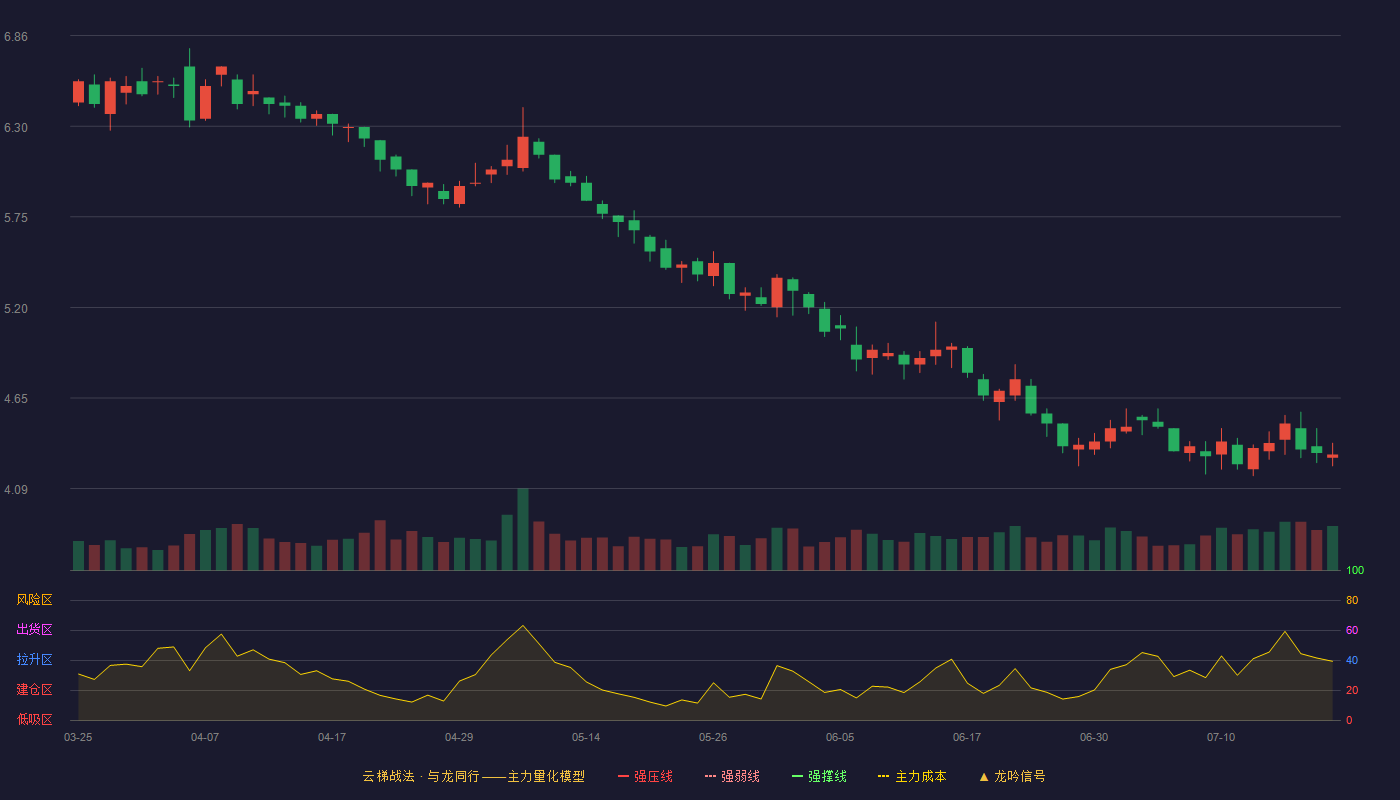Click the 4.09 price axis label
The height and width of the screenshot is (800, 1400).
click(16, 490)
